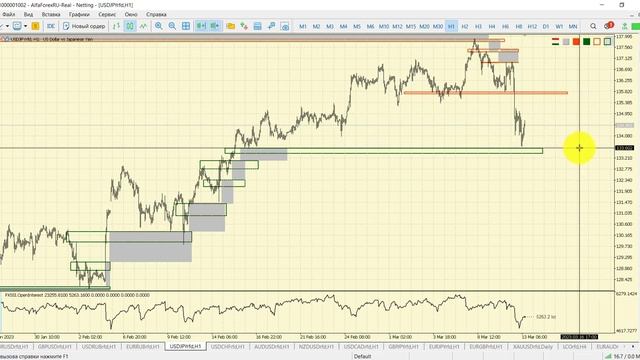The height and width of the screenshot is (360, 640).
Task: Click the indicators list icon
Action: click(x=244, y=26)
